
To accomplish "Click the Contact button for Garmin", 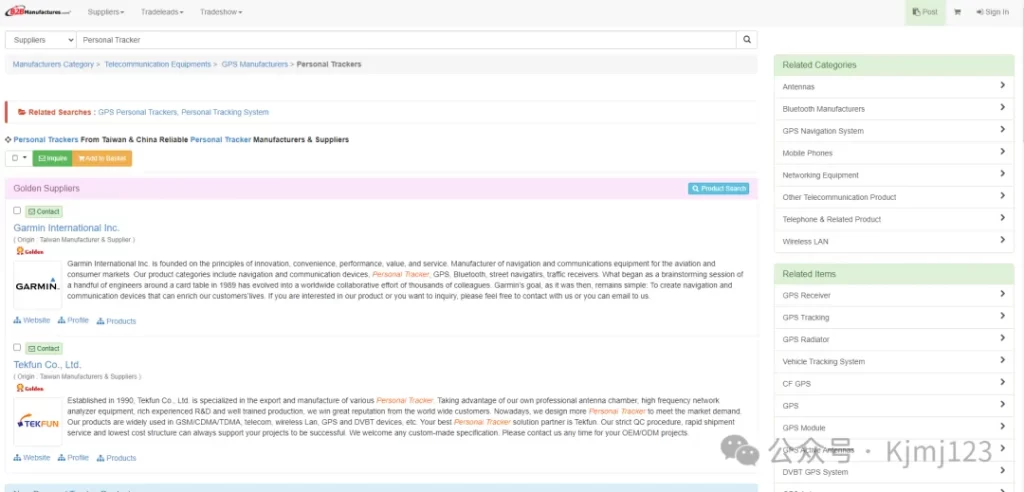I will tap(44, 212).
